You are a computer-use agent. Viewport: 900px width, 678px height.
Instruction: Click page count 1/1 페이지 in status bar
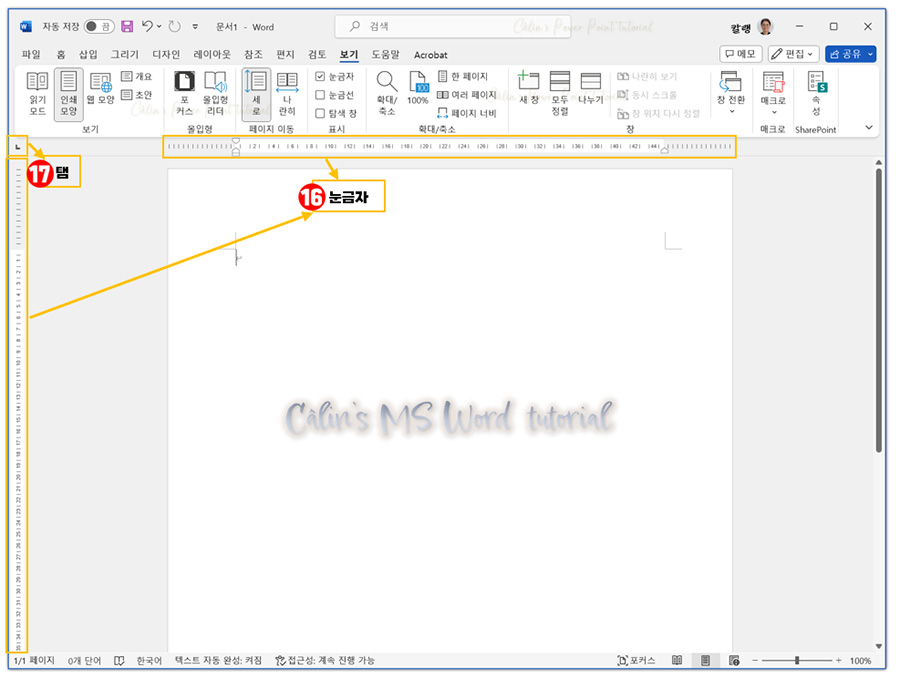[34, 661]
